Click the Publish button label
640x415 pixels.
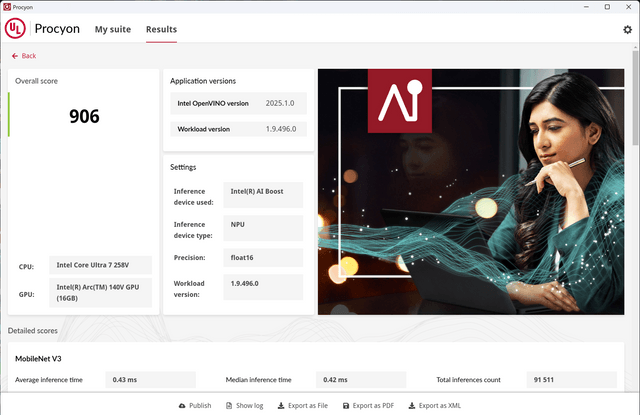200,406
